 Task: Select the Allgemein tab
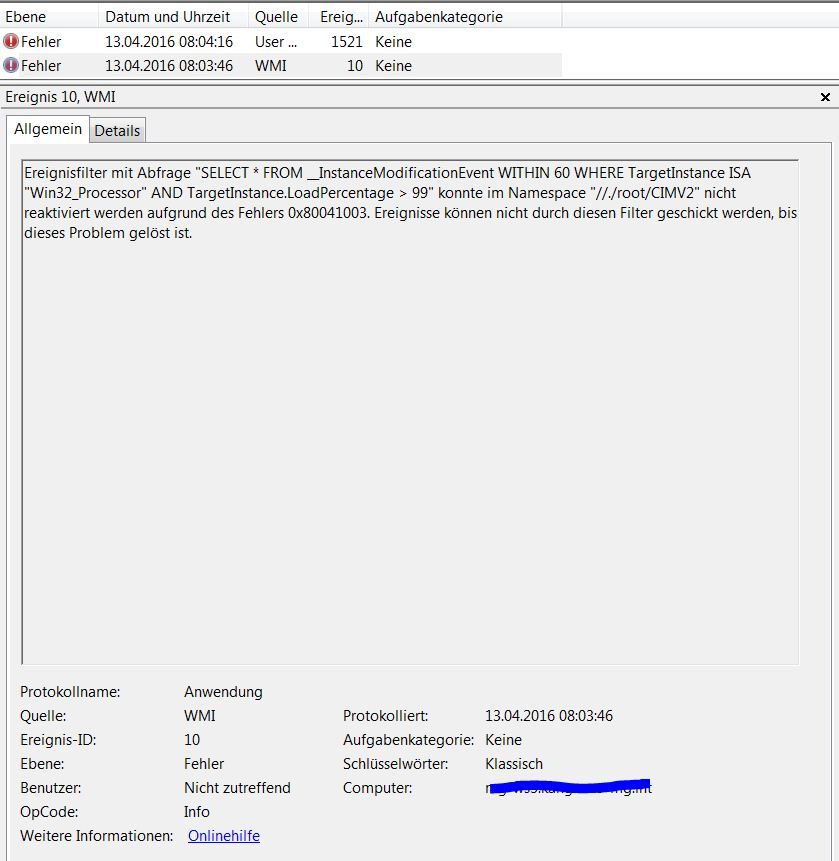[48, 130]
